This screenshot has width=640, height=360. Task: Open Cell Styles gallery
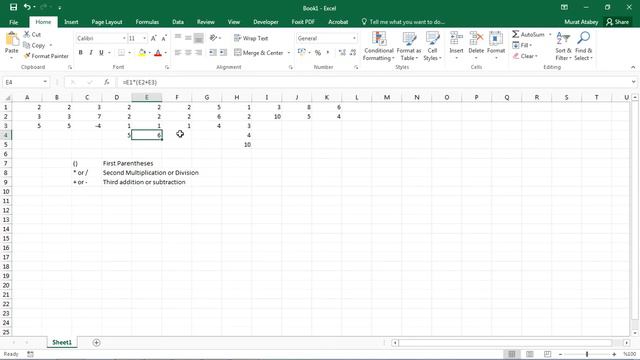pos(432,46)
